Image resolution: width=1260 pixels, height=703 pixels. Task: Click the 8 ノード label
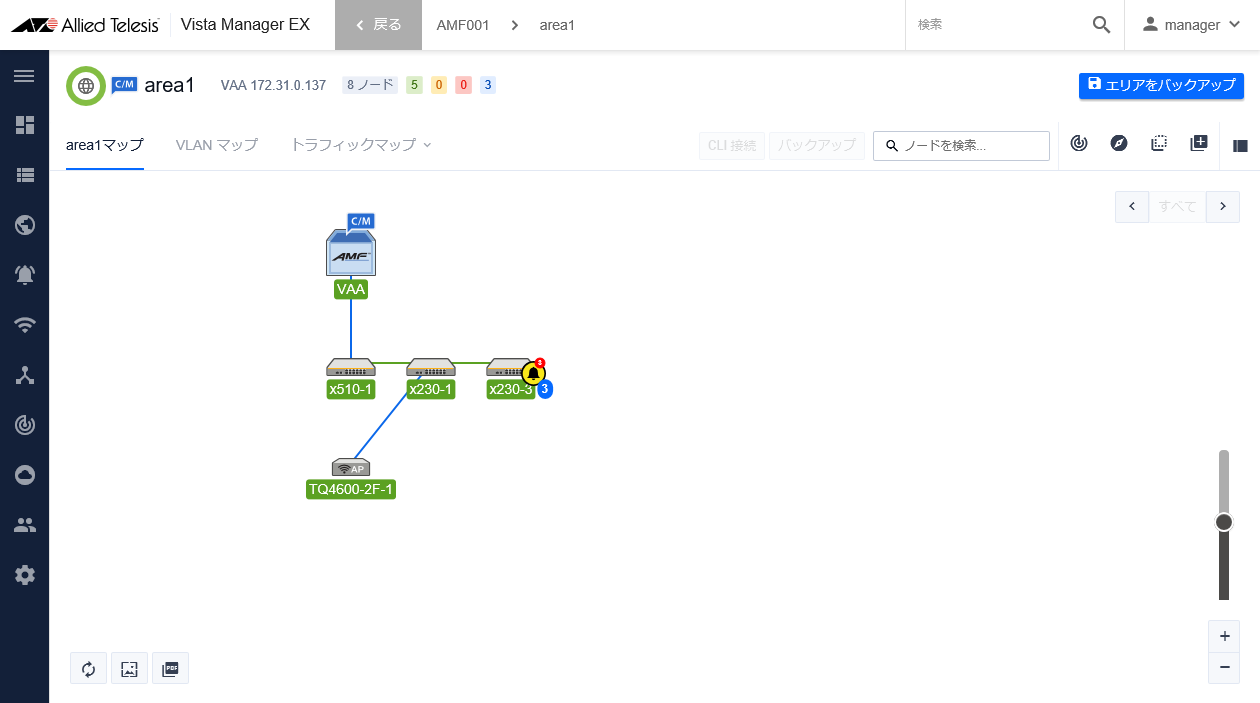coord(370,85)
